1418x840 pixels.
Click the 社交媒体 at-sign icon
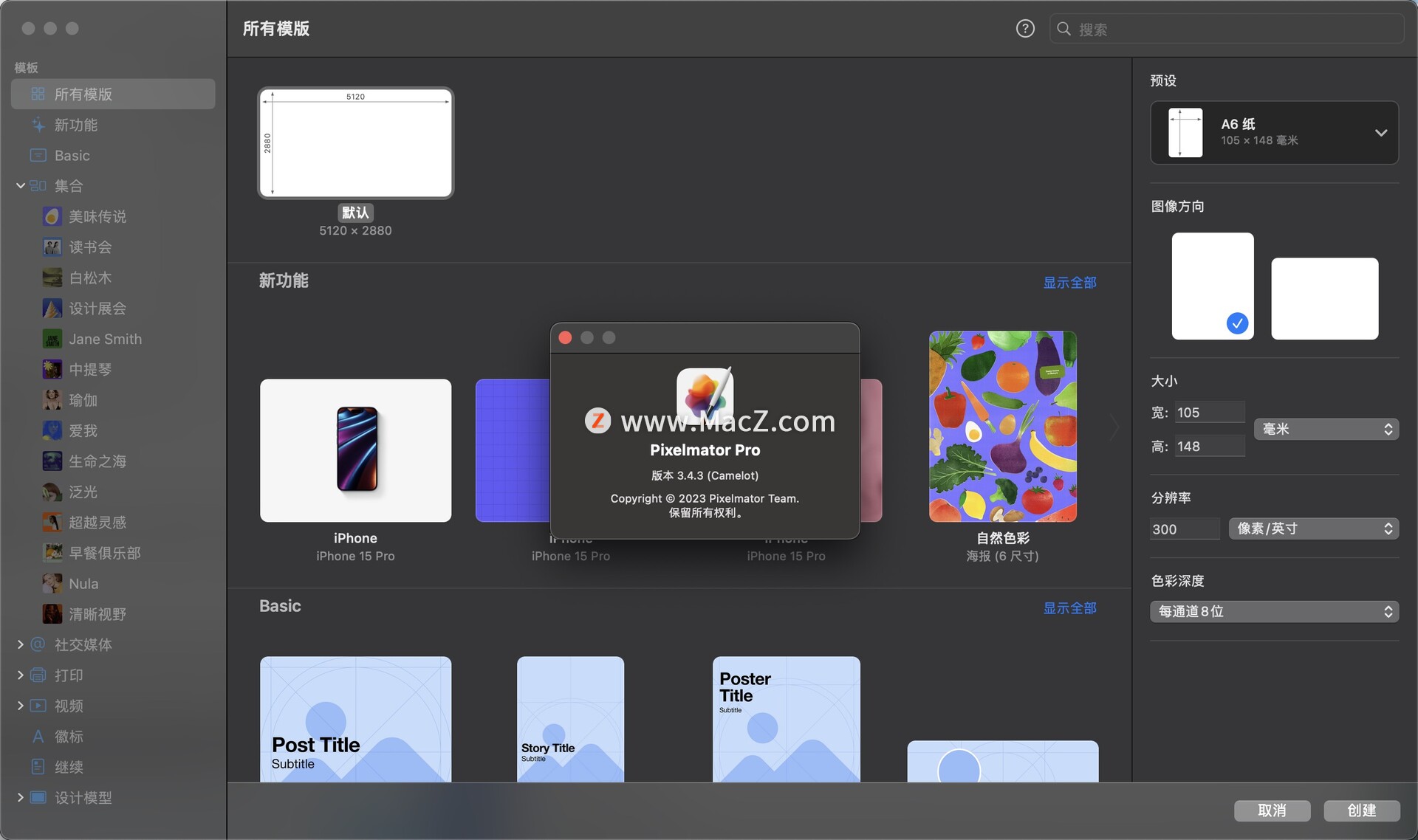tap(38, 644)
